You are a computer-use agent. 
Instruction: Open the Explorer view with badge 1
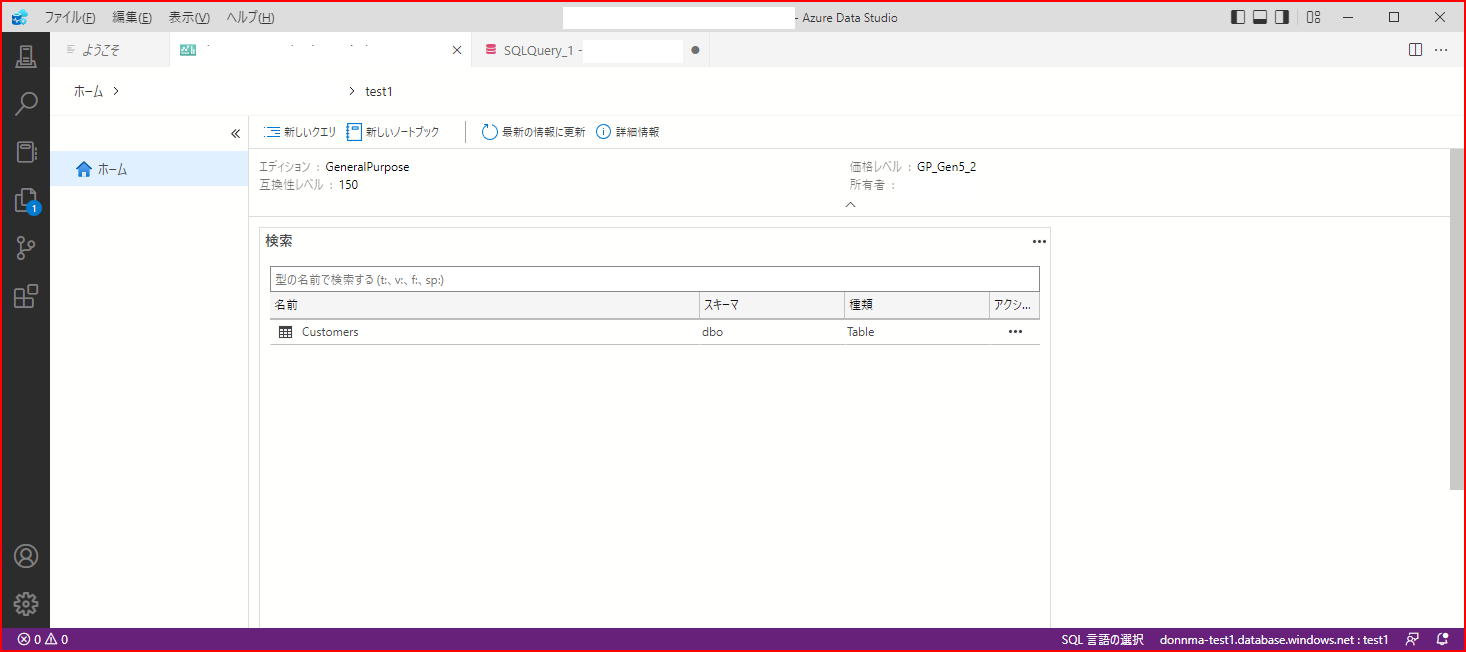(26, 201)
